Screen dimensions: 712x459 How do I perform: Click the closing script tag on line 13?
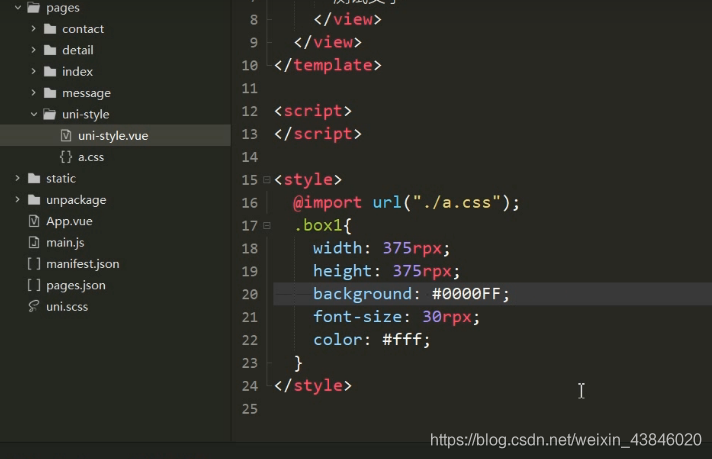[318, 134]
